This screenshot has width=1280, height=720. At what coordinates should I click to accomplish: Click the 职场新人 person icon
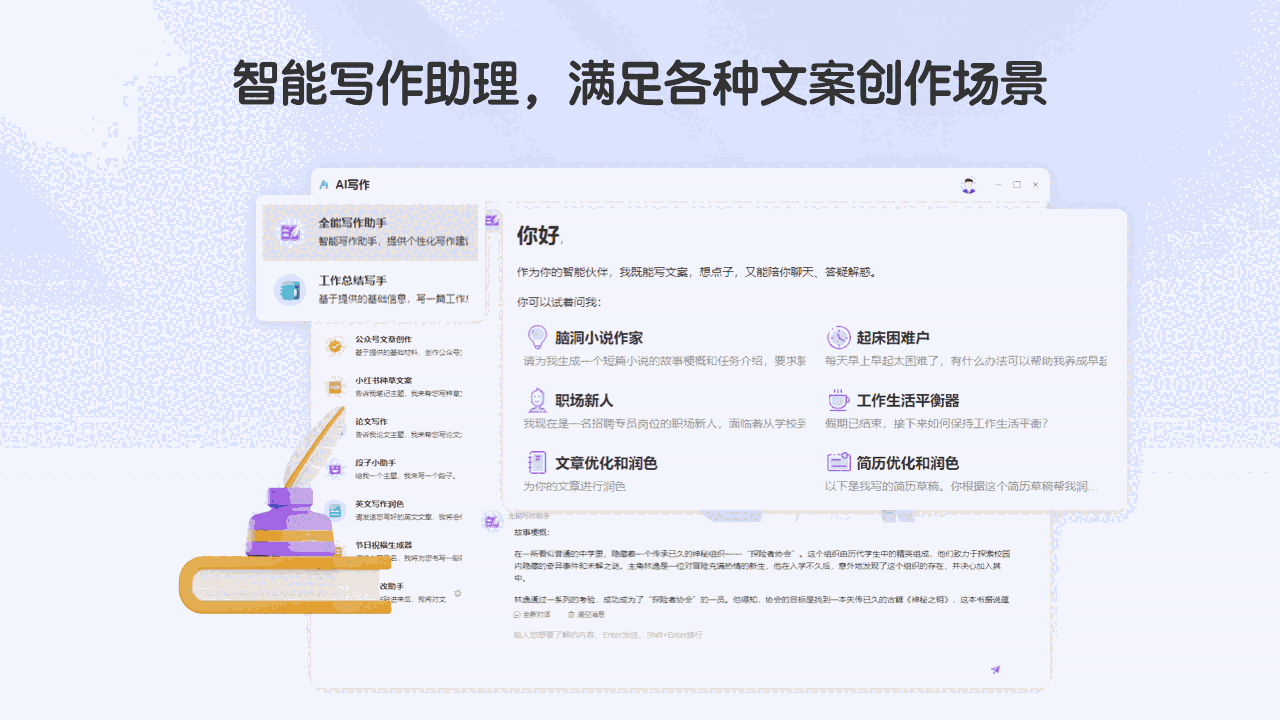[x=537, y=400]
